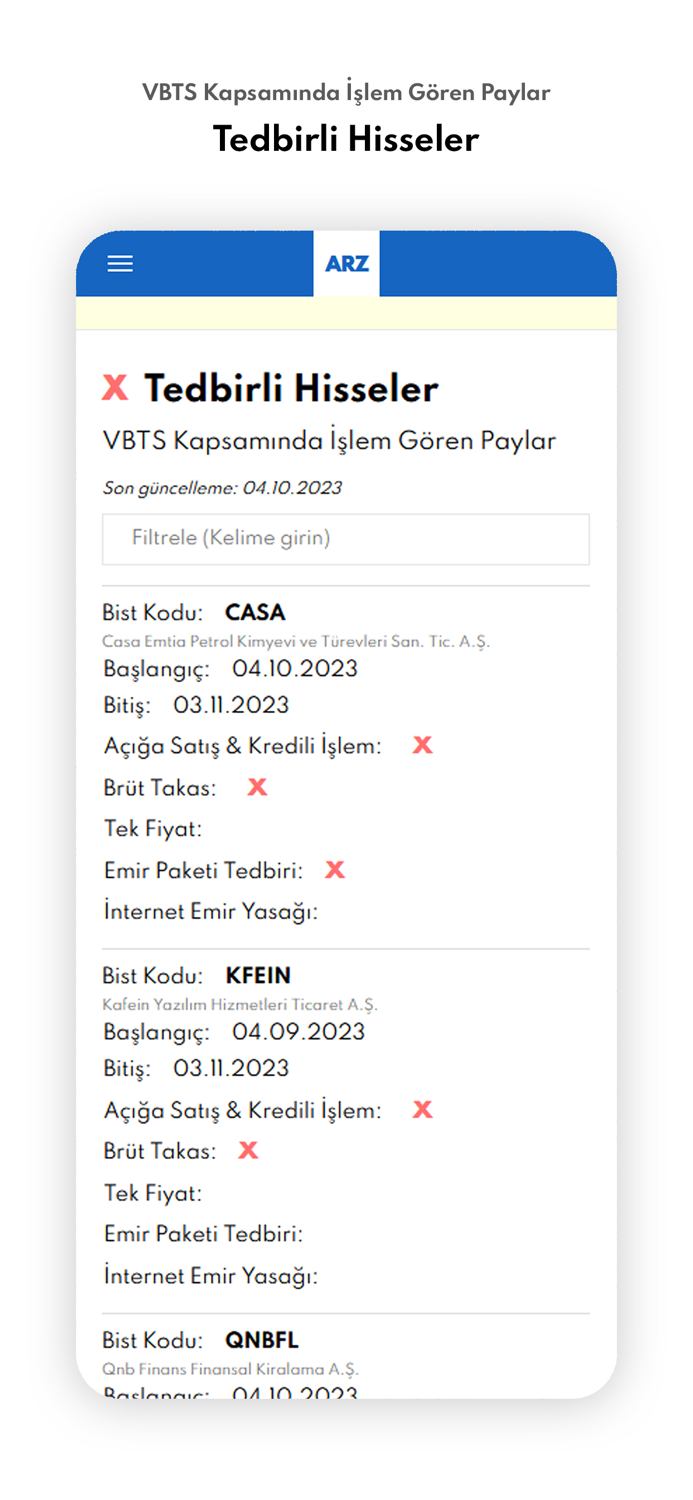
Task: Select the CASA stock code
Action: (x=255, y=612)
